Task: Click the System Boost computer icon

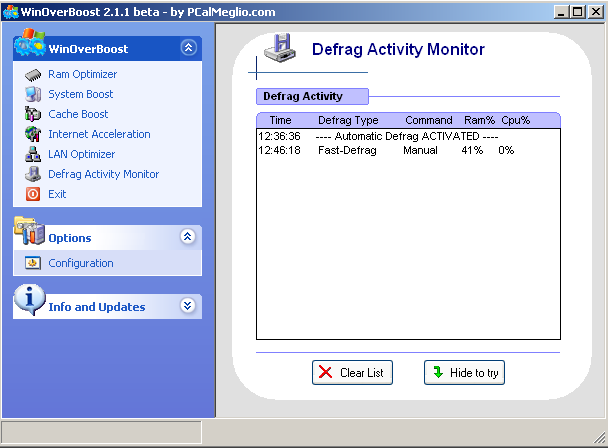Action: (x=33, y=94)
